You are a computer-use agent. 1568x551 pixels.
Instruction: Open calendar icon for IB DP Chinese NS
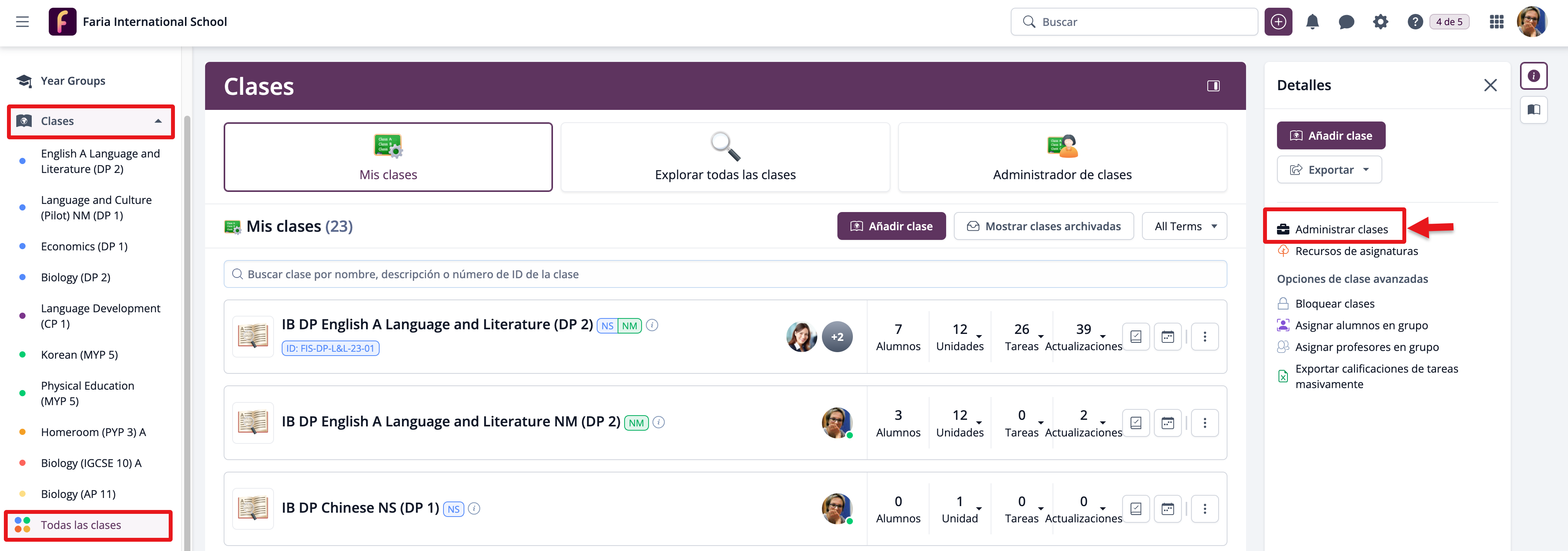1167,508
